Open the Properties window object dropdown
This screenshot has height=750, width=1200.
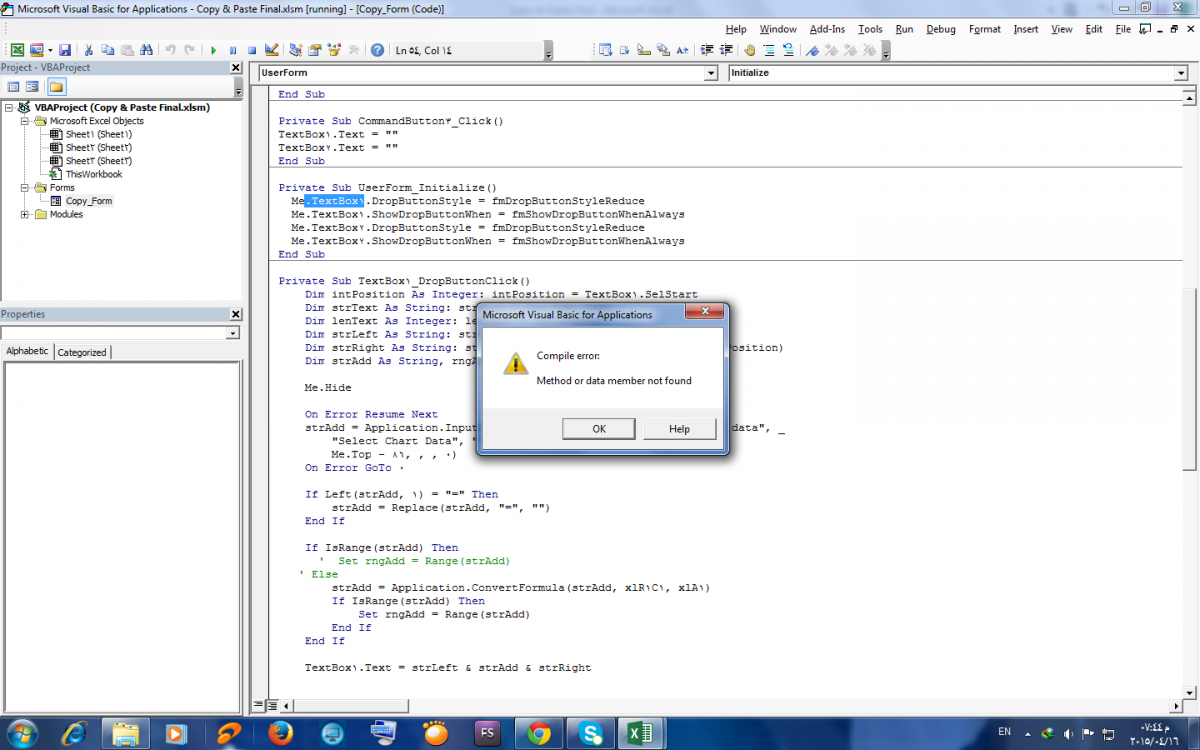click(233, 333)
